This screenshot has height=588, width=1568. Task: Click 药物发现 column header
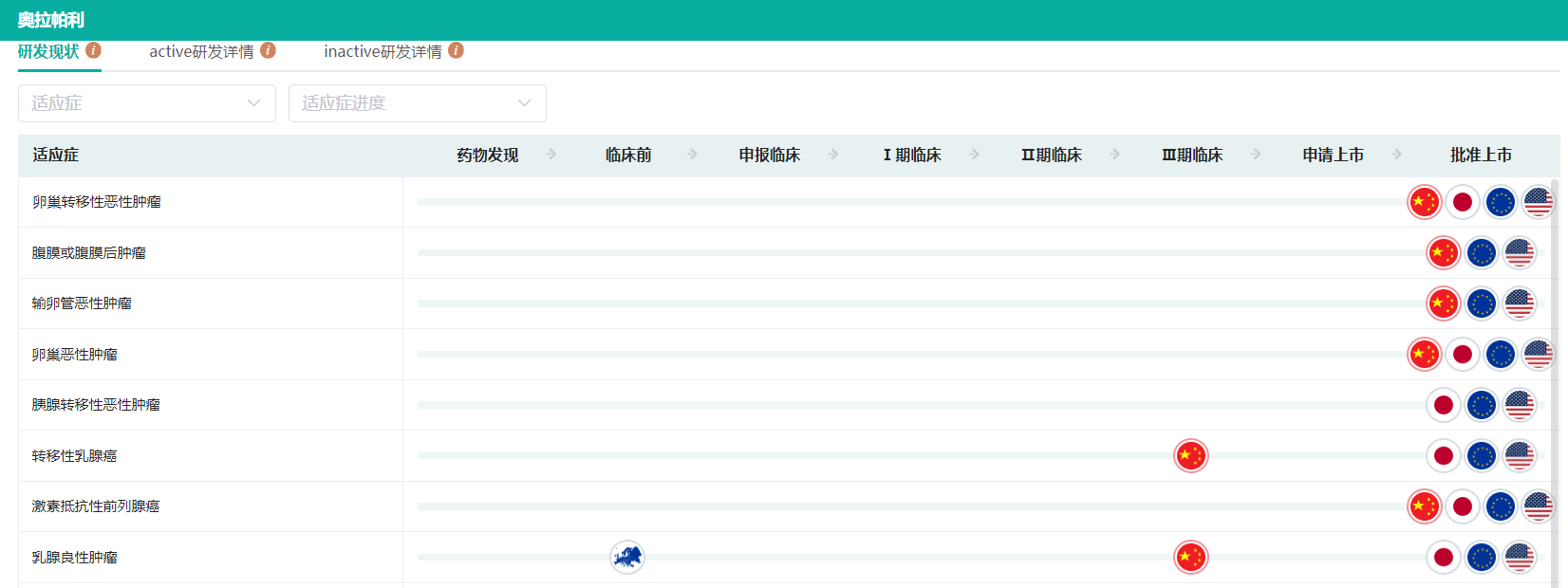click(488, 156)
